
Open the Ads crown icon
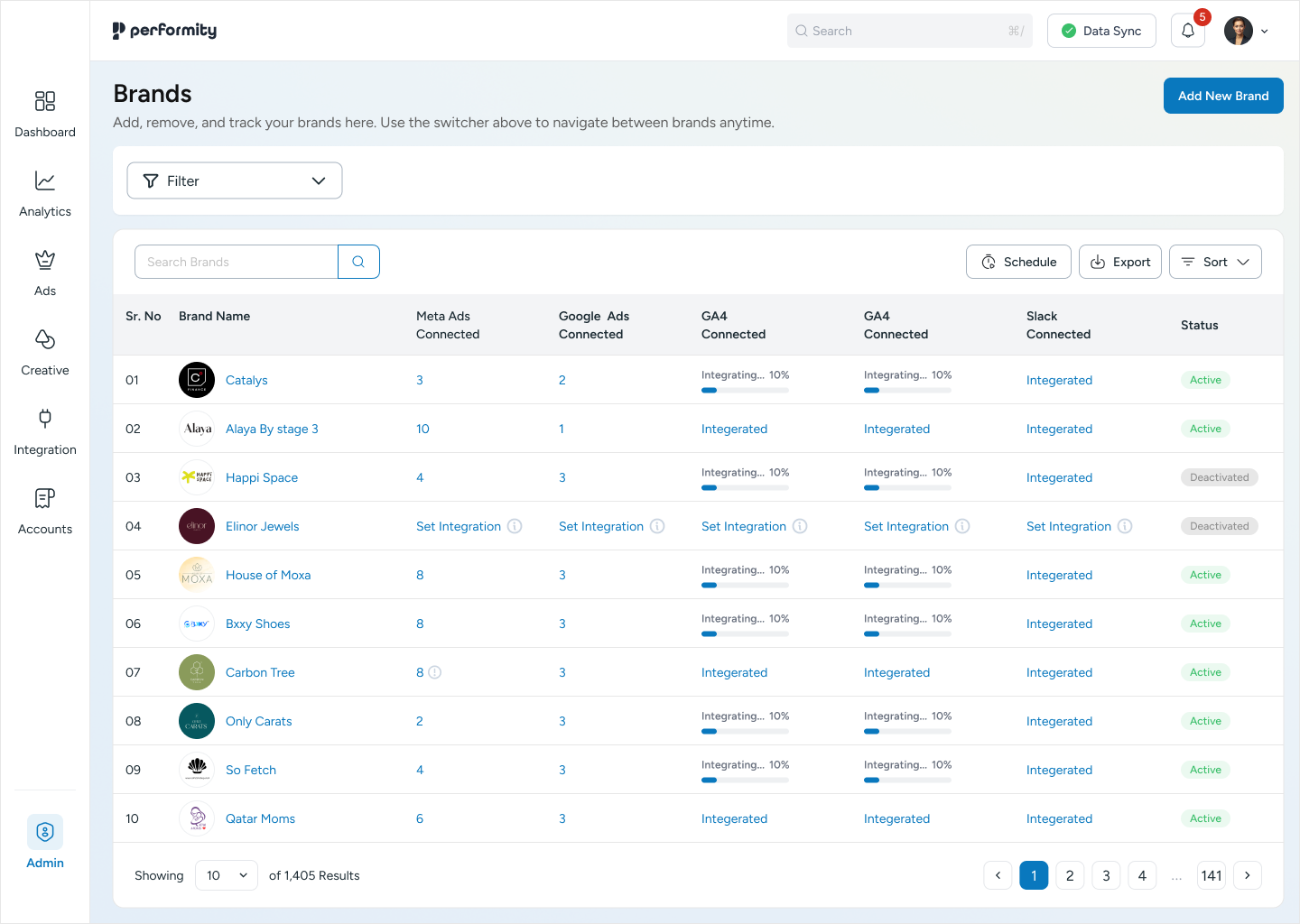click(x=45, y=260)
